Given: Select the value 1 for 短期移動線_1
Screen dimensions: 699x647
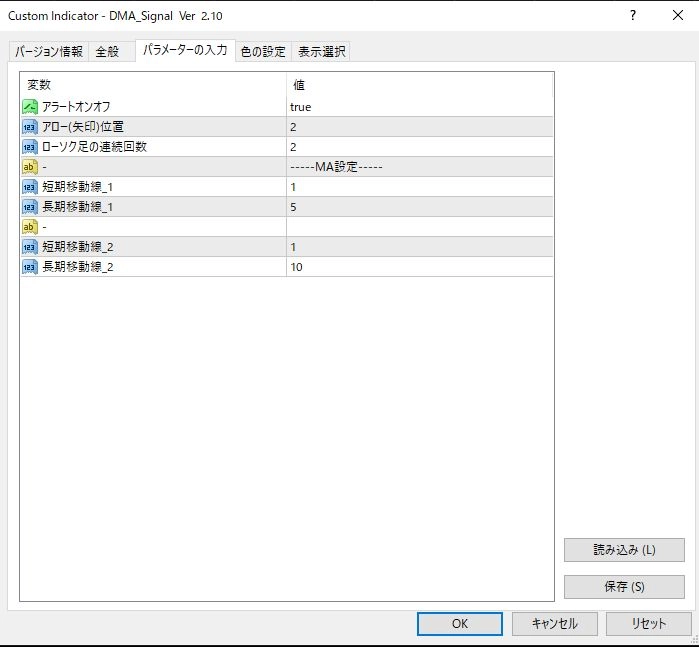Looking at the screenshot, I should pyautogui.click(x=293, y=187).
